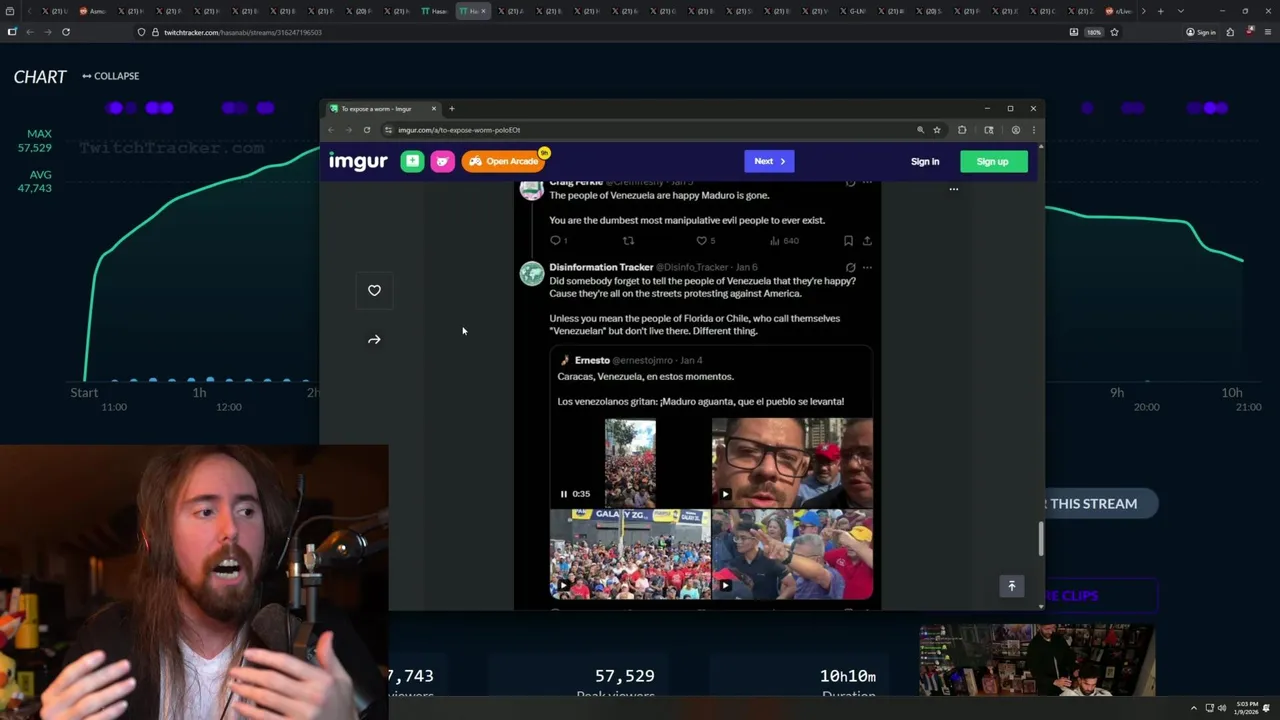
Task: Click the 57,529 peak viewers stat
Action: click(625, 677)
